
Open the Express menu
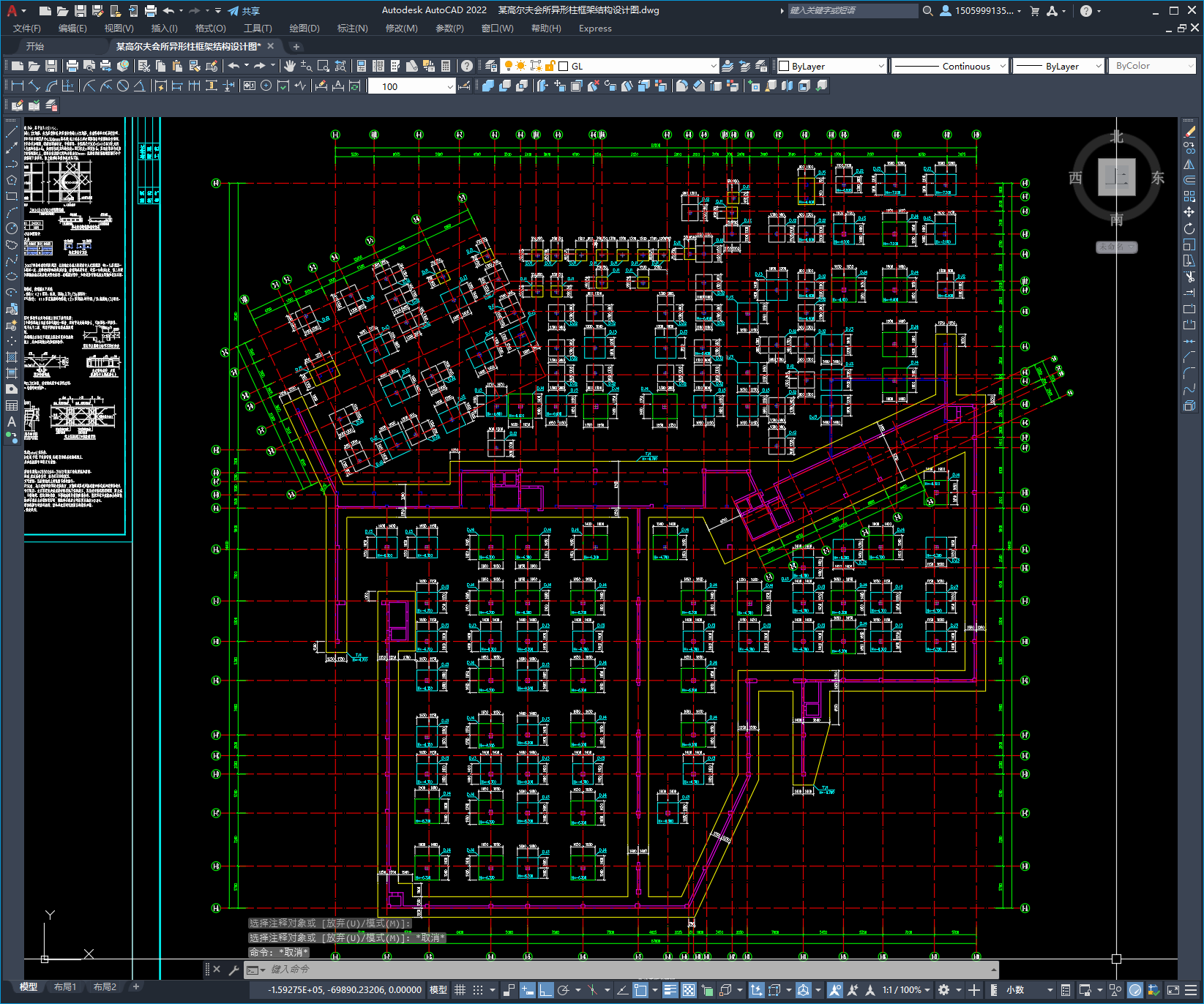point(595,28)
